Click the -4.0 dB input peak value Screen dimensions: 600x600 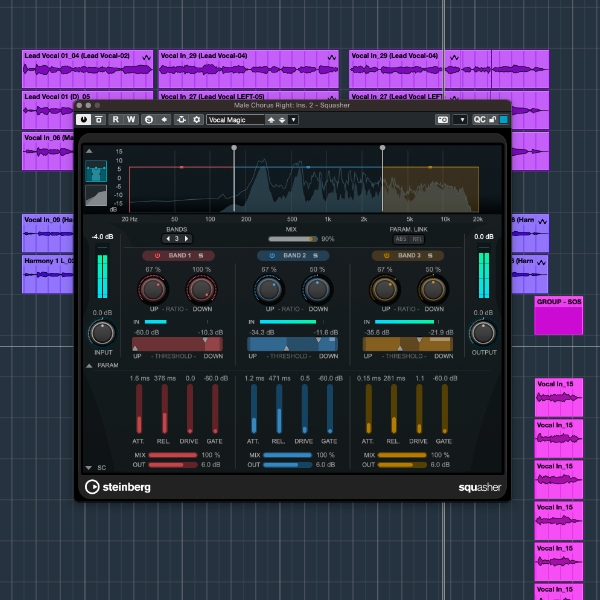[103, 237]
